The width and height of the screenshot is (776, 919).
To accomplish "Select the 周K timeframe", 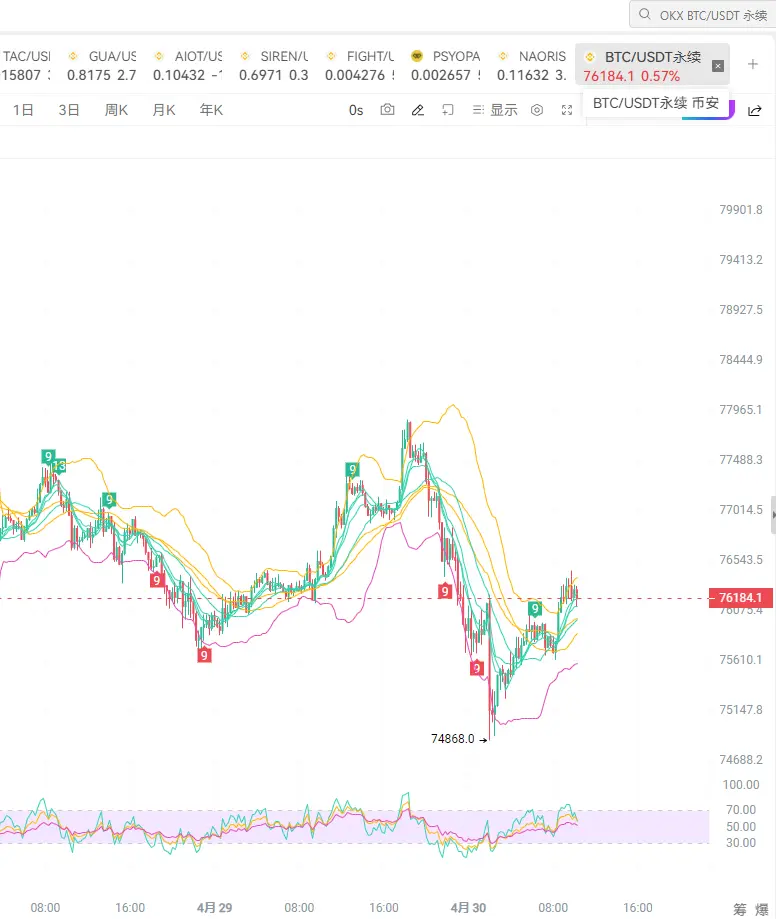I will pyautogui.click(x=116, y=110).
